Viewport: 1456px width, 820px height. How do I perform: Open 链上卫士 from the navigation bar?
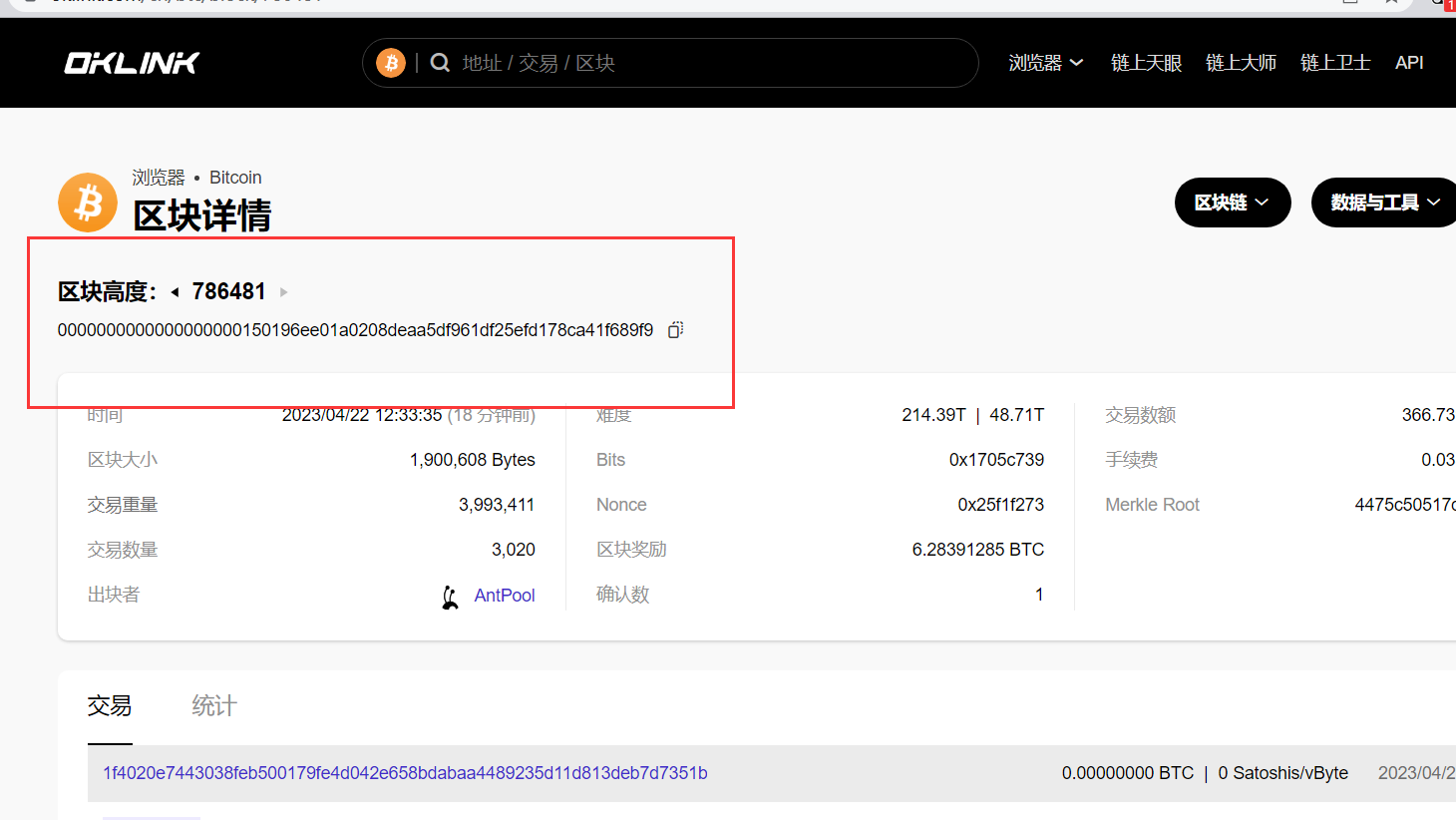[1335, 63]
